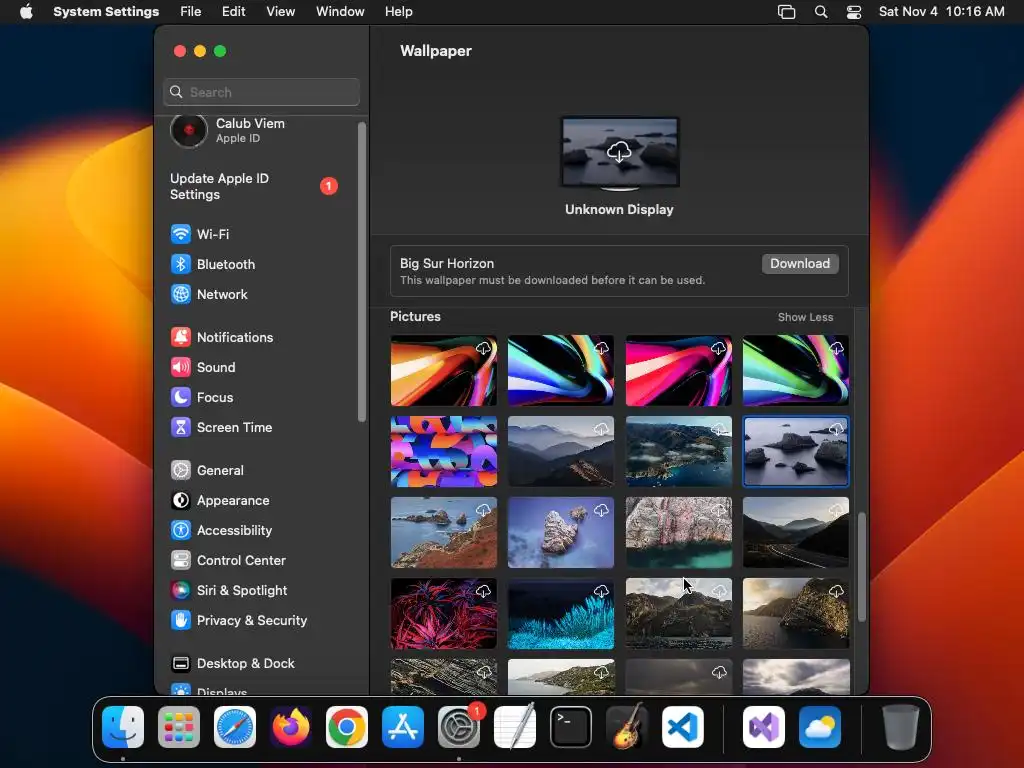Open Visual Studio from the Dock
This screenshot has width=1024, height=768.
point(764,727)
